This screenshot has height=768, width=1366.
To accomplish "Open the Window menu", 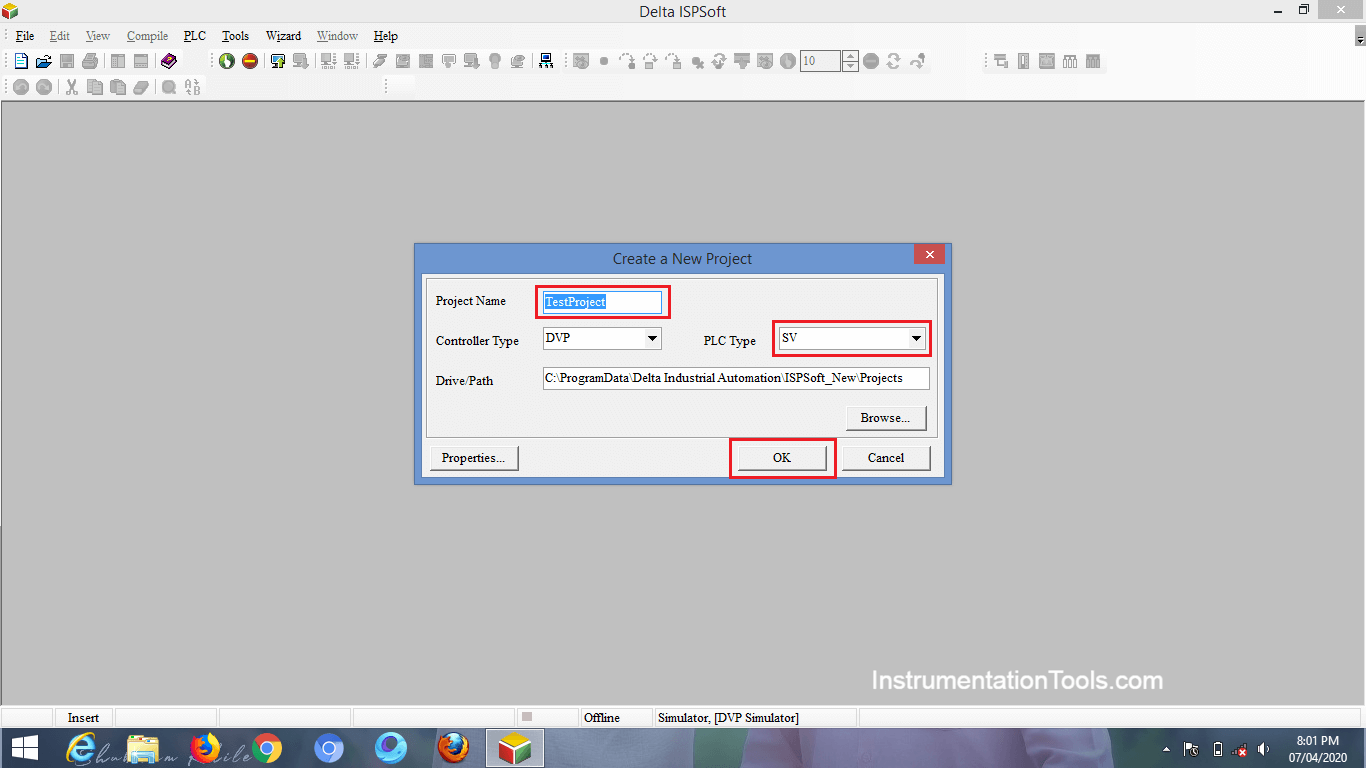I will [337, 36].
